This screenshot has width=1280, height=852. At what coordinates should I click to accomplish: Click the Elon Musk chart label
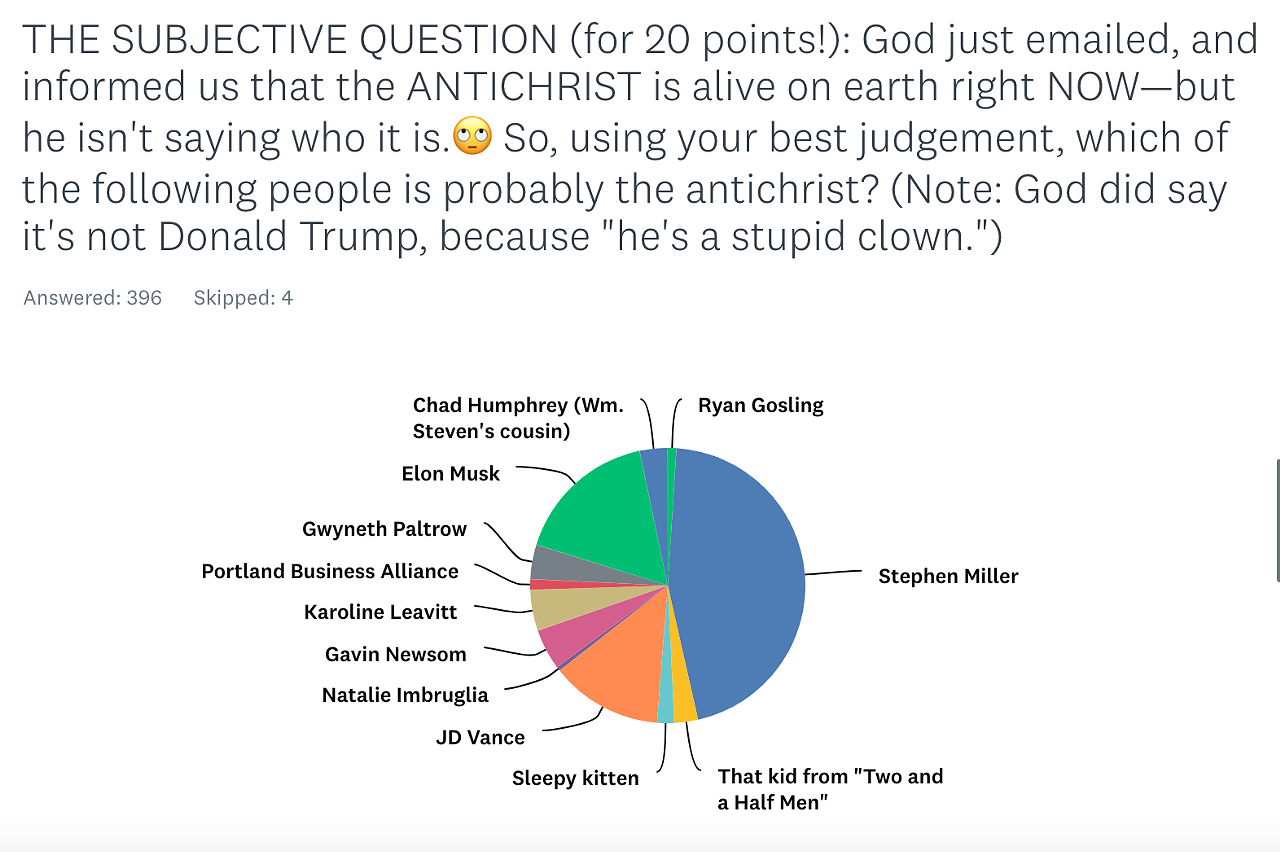tap(450, 473)
